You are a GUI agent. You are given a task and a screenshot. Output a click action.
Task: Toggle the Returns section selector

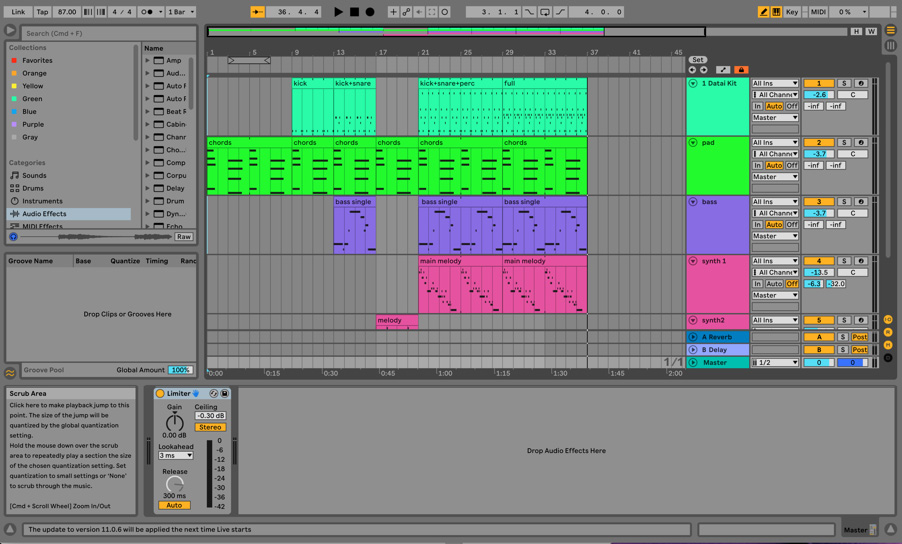[888, 332]
